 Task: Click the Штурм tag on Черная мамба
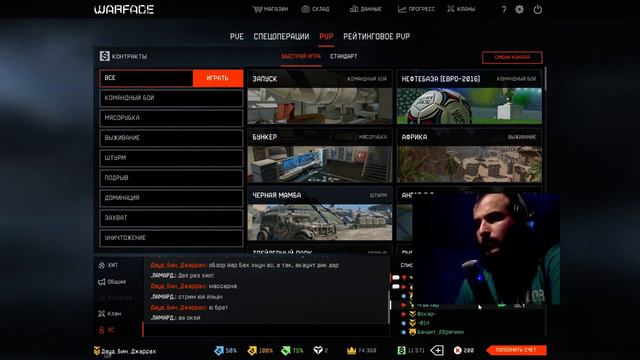click(378, 196)
